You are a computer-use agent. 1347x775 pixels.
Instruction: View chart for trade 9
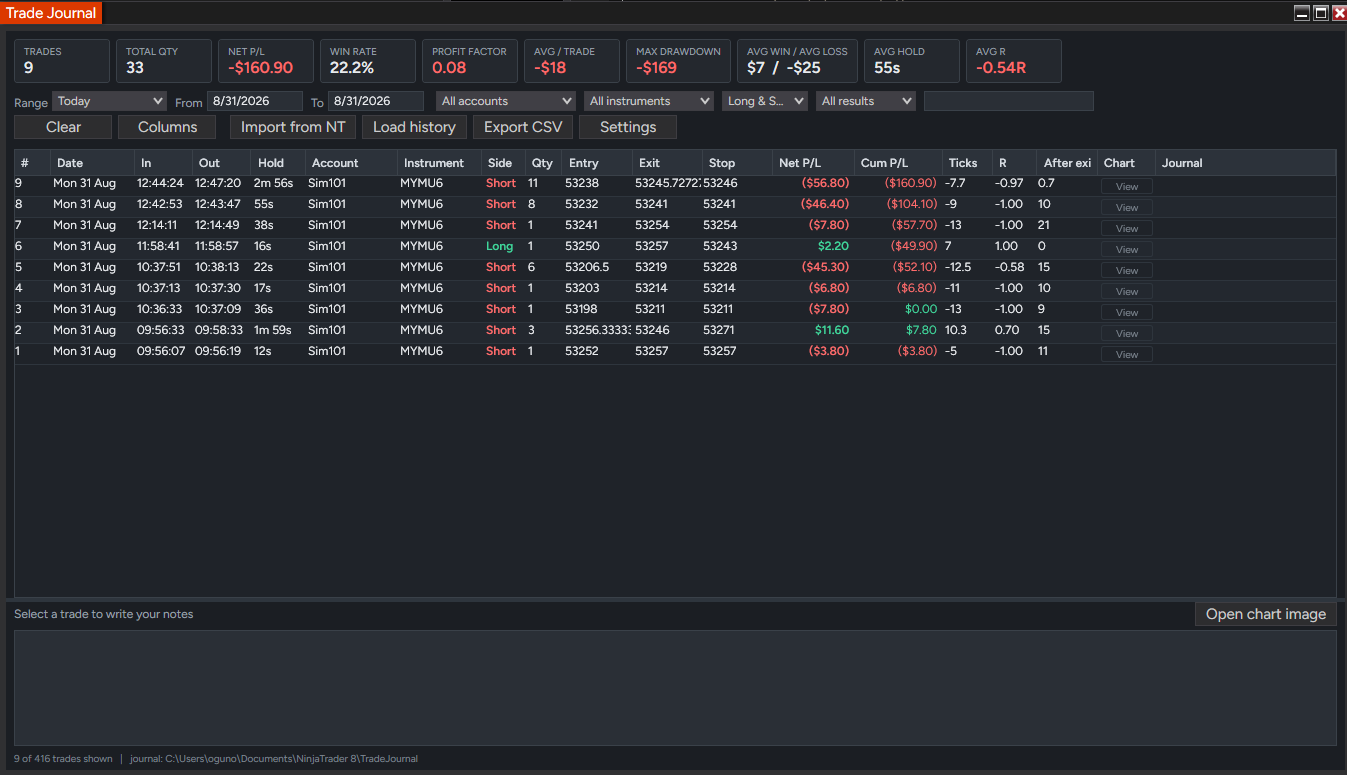click(x=1127, y=187)
